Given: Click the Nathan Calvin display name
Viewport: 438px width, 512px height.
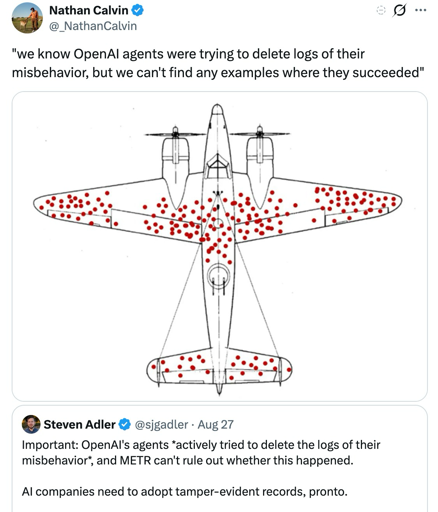Looking at the screenshot, I should click(x=89, y=10).
